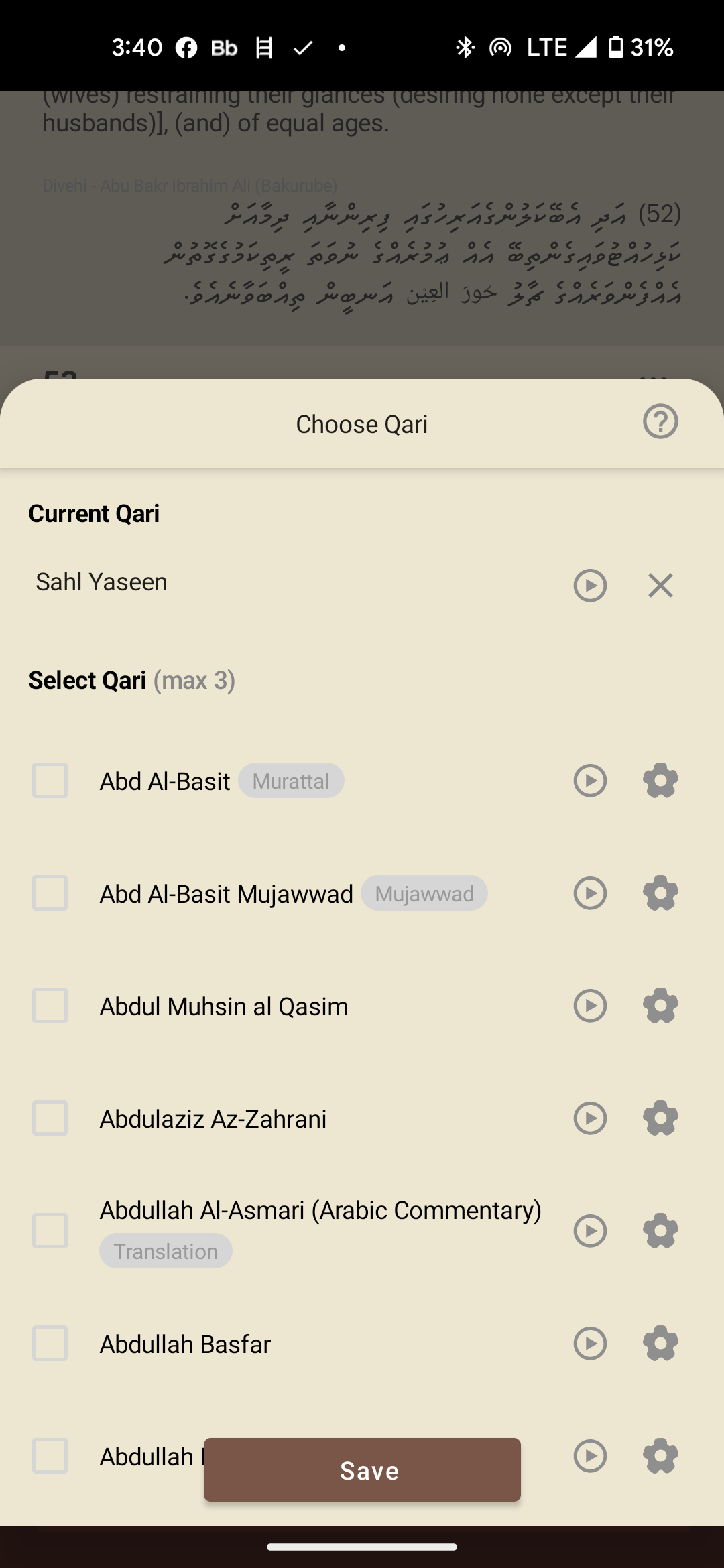This screenshot has height=1568, width=724.
Task: Tap the Mujawwad style tag
Action: click(424, 893)
